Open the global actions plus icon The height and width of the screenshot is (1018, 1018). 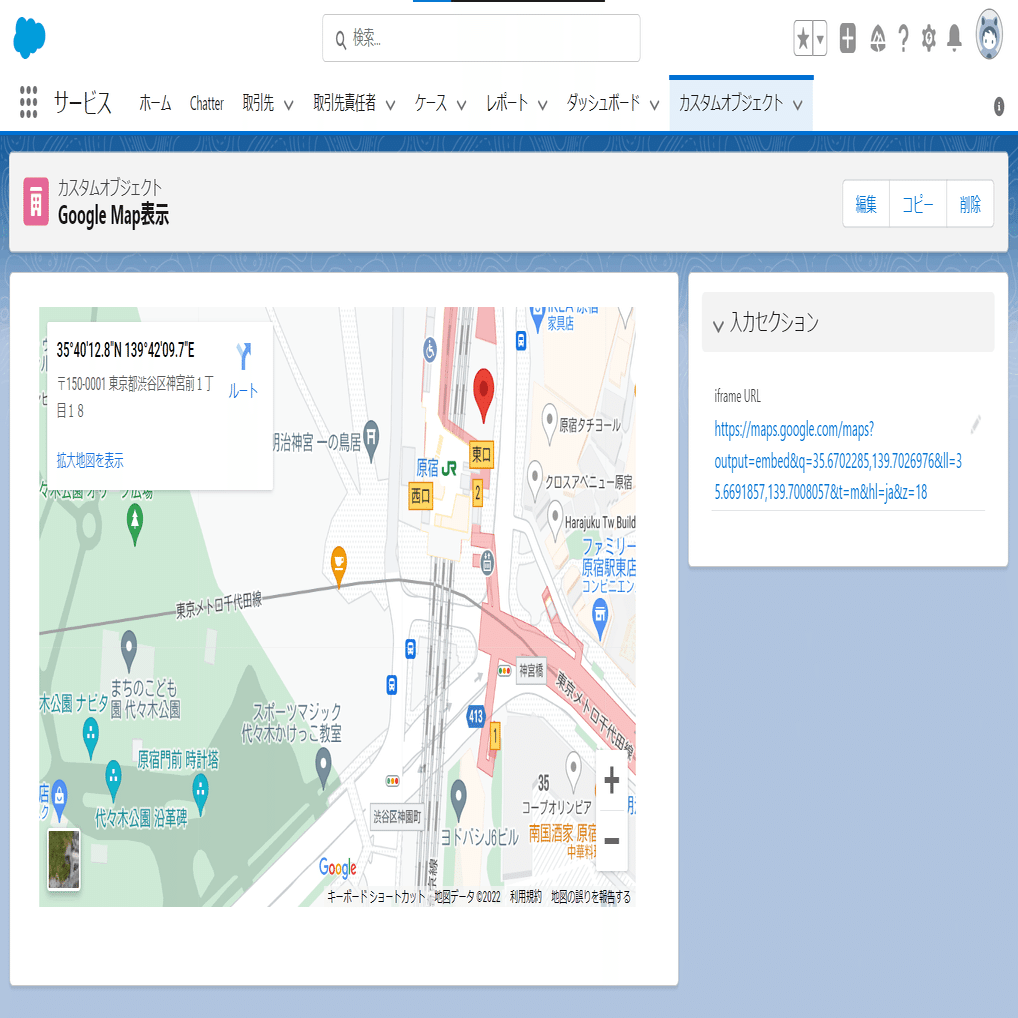click(x=847, y=38)
